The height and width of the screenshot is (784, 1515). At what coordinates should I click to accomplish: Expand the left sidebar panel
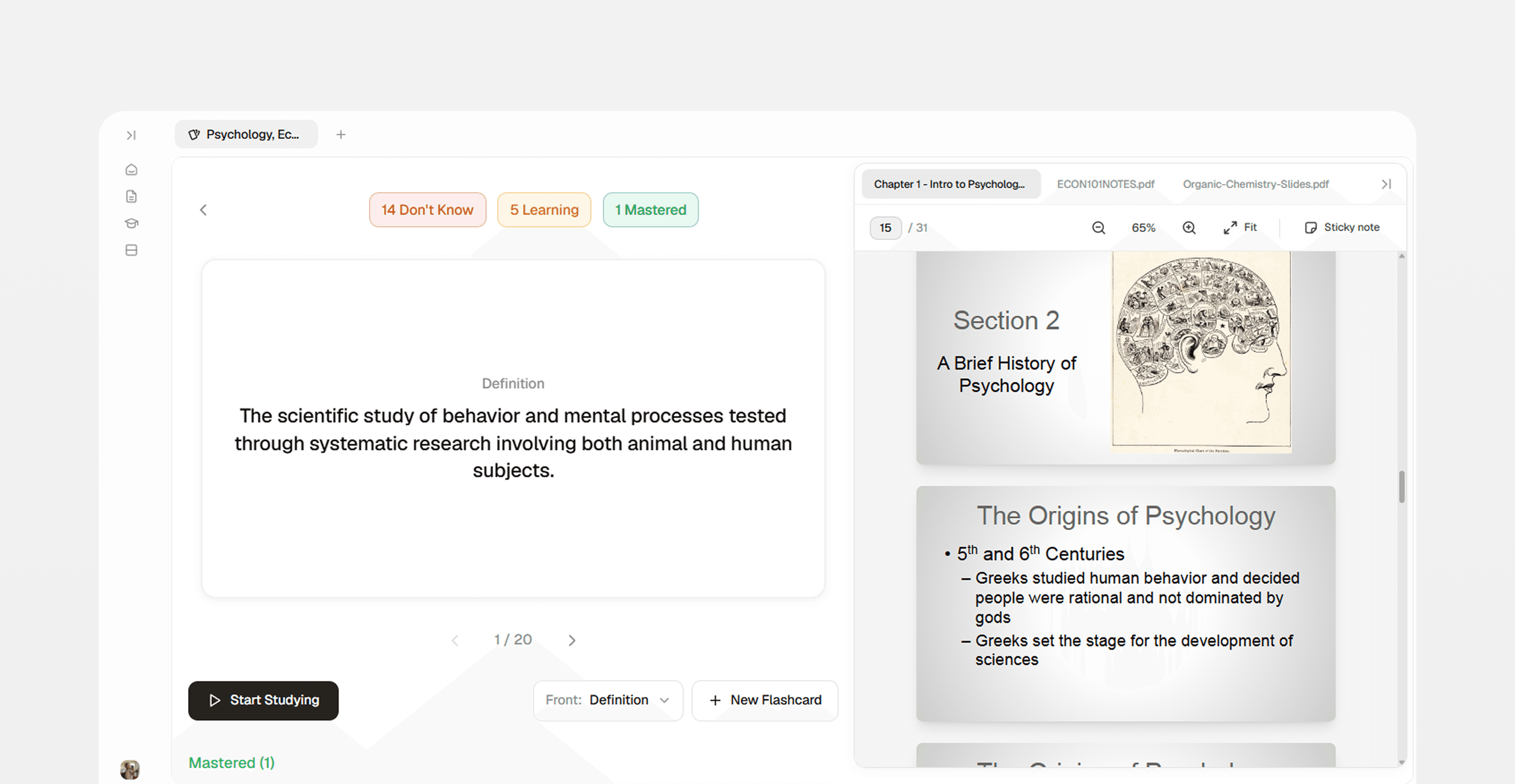pyautogui.click(x=131, y=135)
